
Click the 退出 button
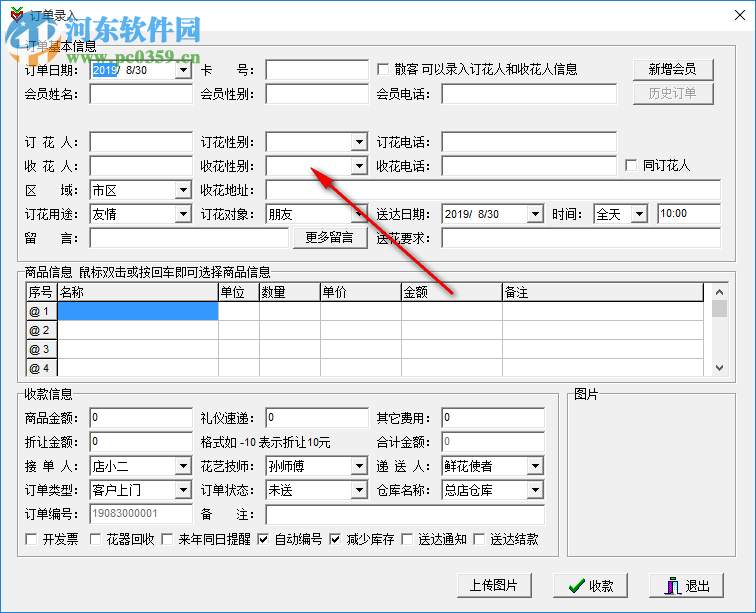(x=687, y=586)
